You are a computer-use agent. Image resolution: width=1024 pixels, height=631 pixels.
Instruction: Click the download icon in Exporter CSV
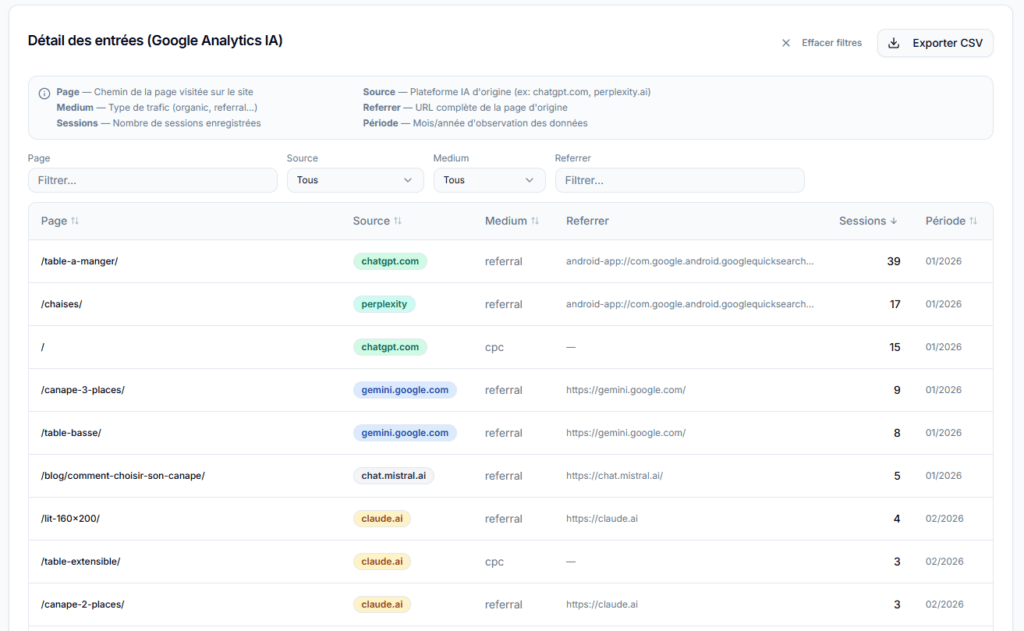click(x=894, y=43)
